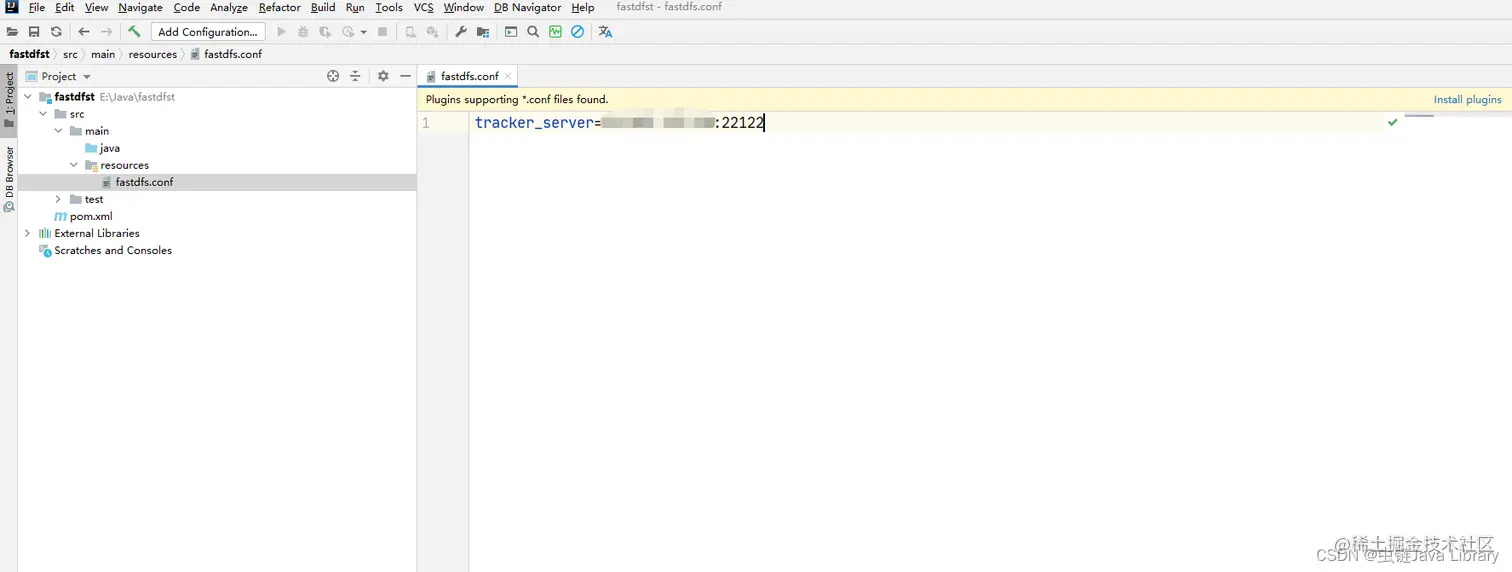Expand External Libraries node
The width and height of the screenshot is (1512, 572).
(28, 233)
